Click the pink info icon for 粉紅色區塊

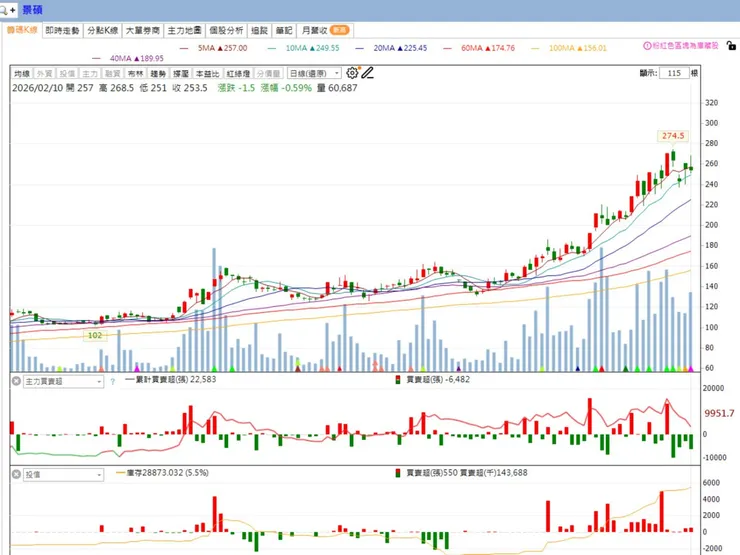(647, 46)
